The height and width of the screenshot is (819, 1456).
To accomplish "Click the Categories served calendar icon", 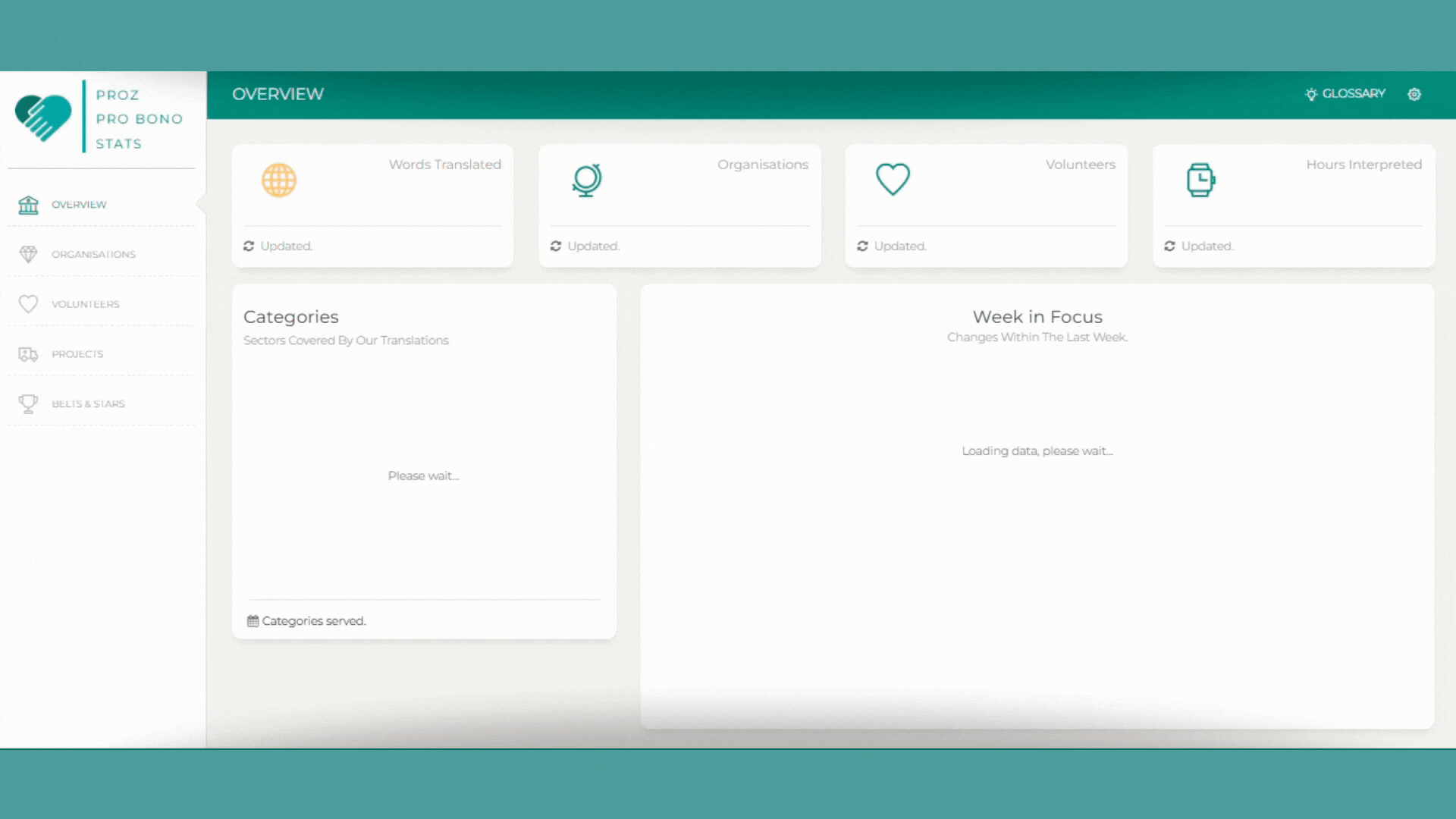I will point(253,621).
